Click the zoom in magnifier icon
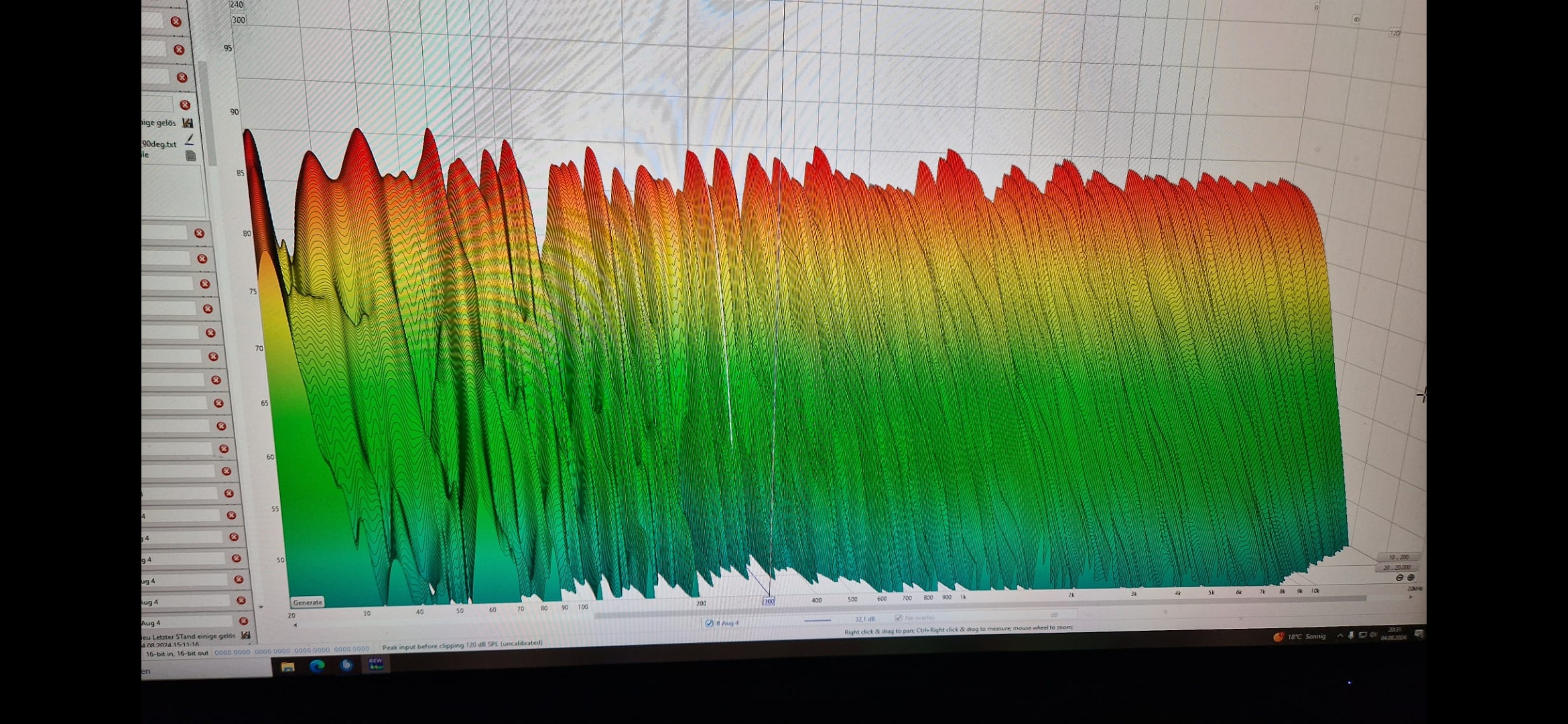This screenshot has height=724, width=1568. [1411, 578]
